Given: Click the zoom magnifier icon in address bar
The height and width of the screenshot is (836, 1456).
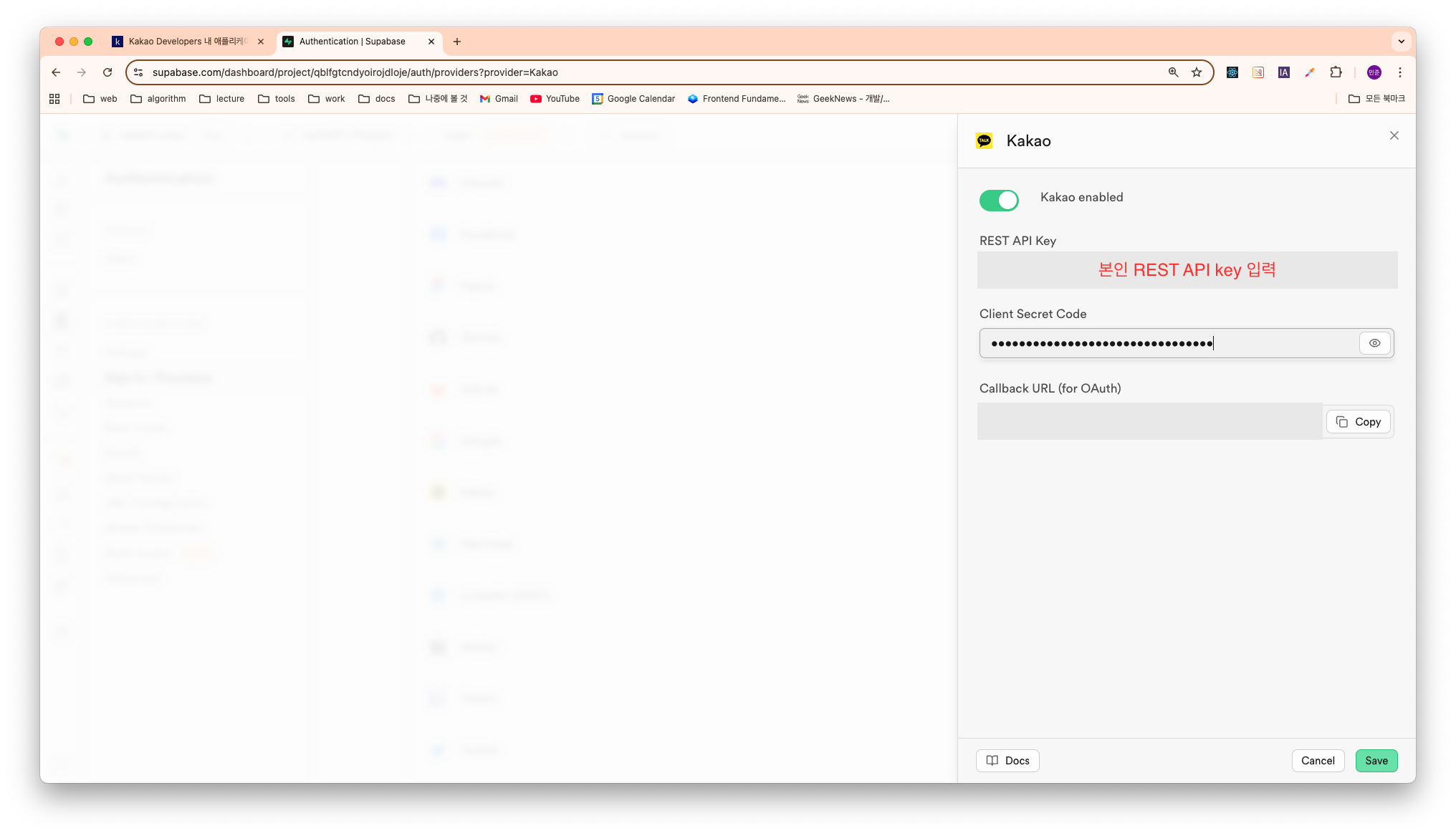Looking at the screenshot, I should click(x=1173, y=72).
